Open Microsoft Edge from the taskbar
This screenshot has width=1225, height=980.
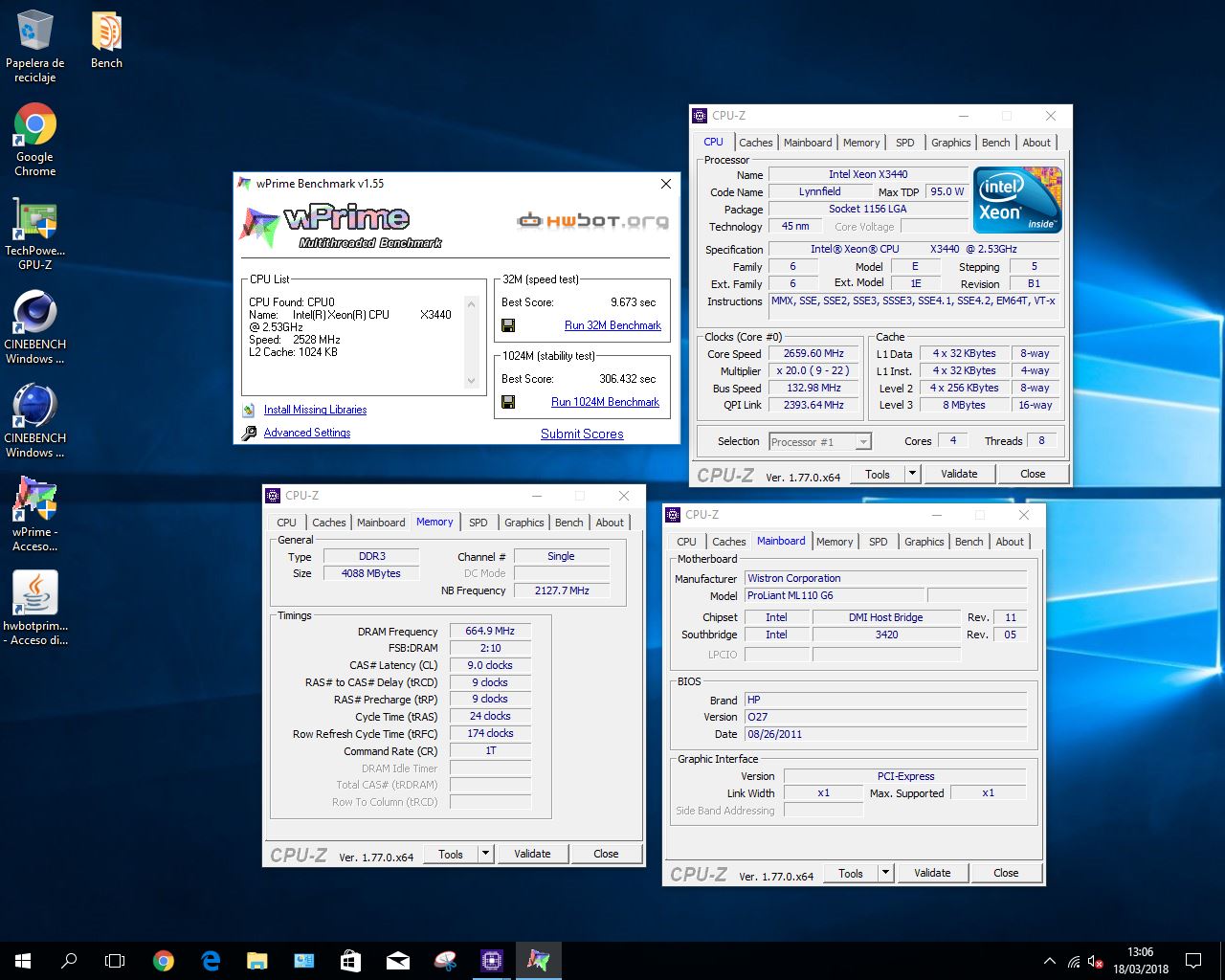click(x=211, y=961)
